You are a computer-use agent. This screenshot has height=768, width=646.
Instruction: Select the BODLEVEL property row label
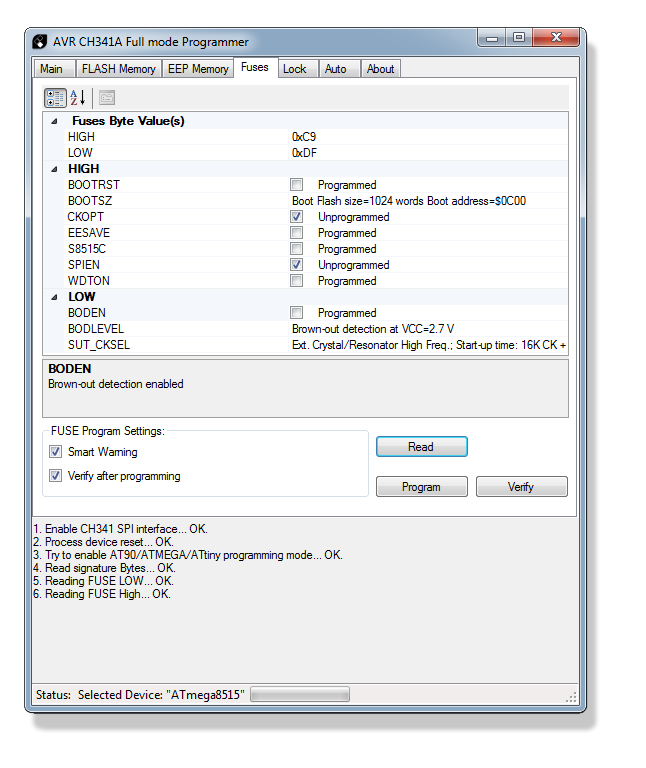(x=96, y=329)
